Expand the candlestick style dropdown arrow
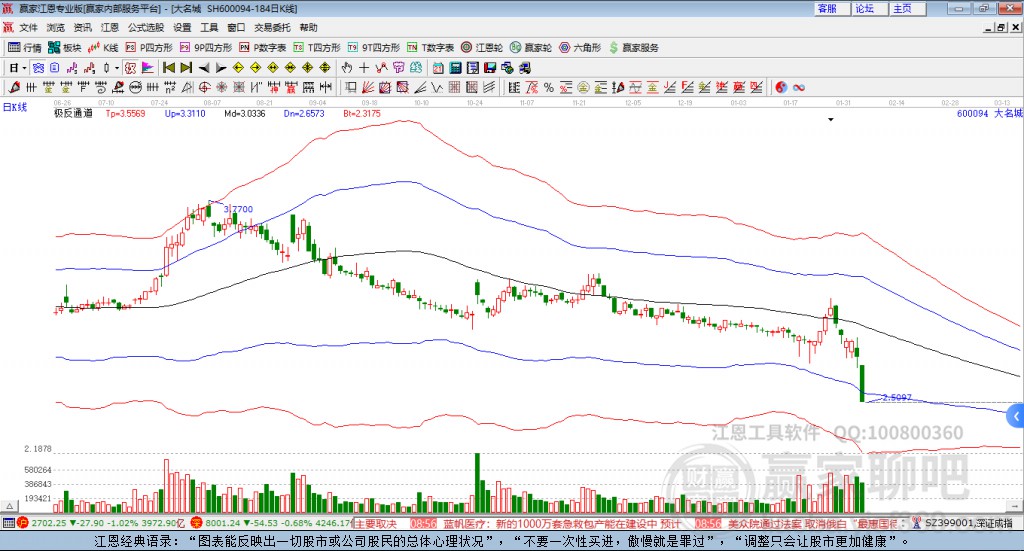The height and width of the screenshot is (551, 1024). tap(116, 67)
